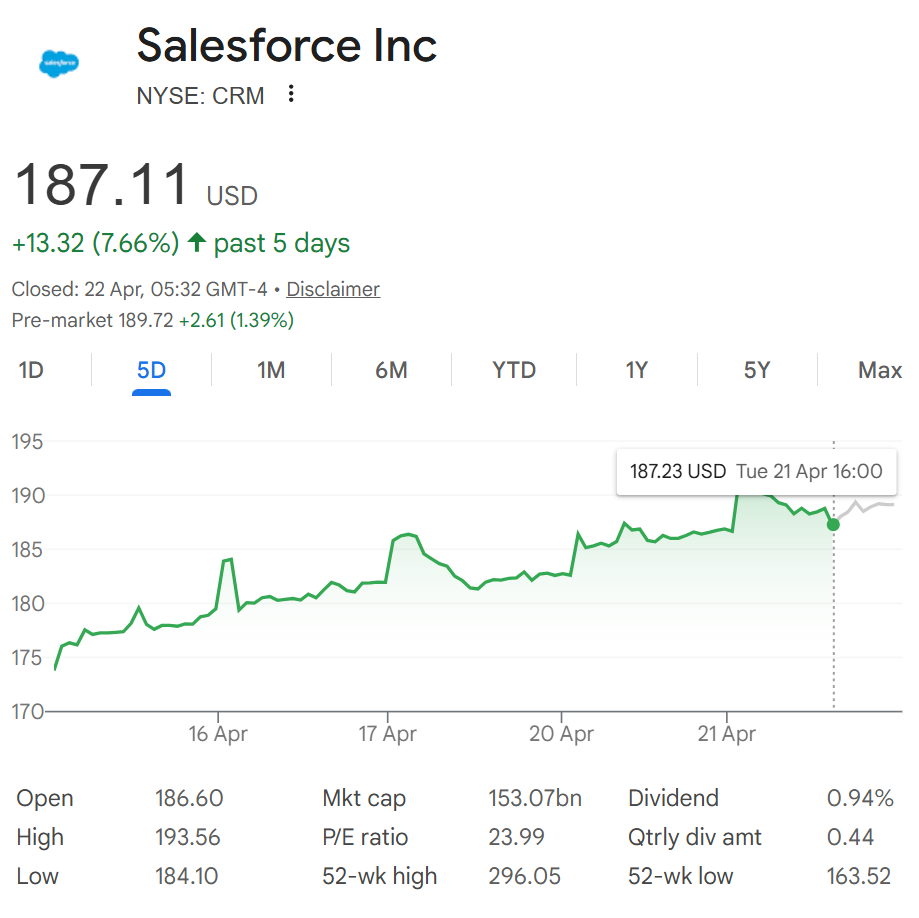Screen dimensions: 919x918
Task: Click the P/E ratio label
Action: point(365,837)
